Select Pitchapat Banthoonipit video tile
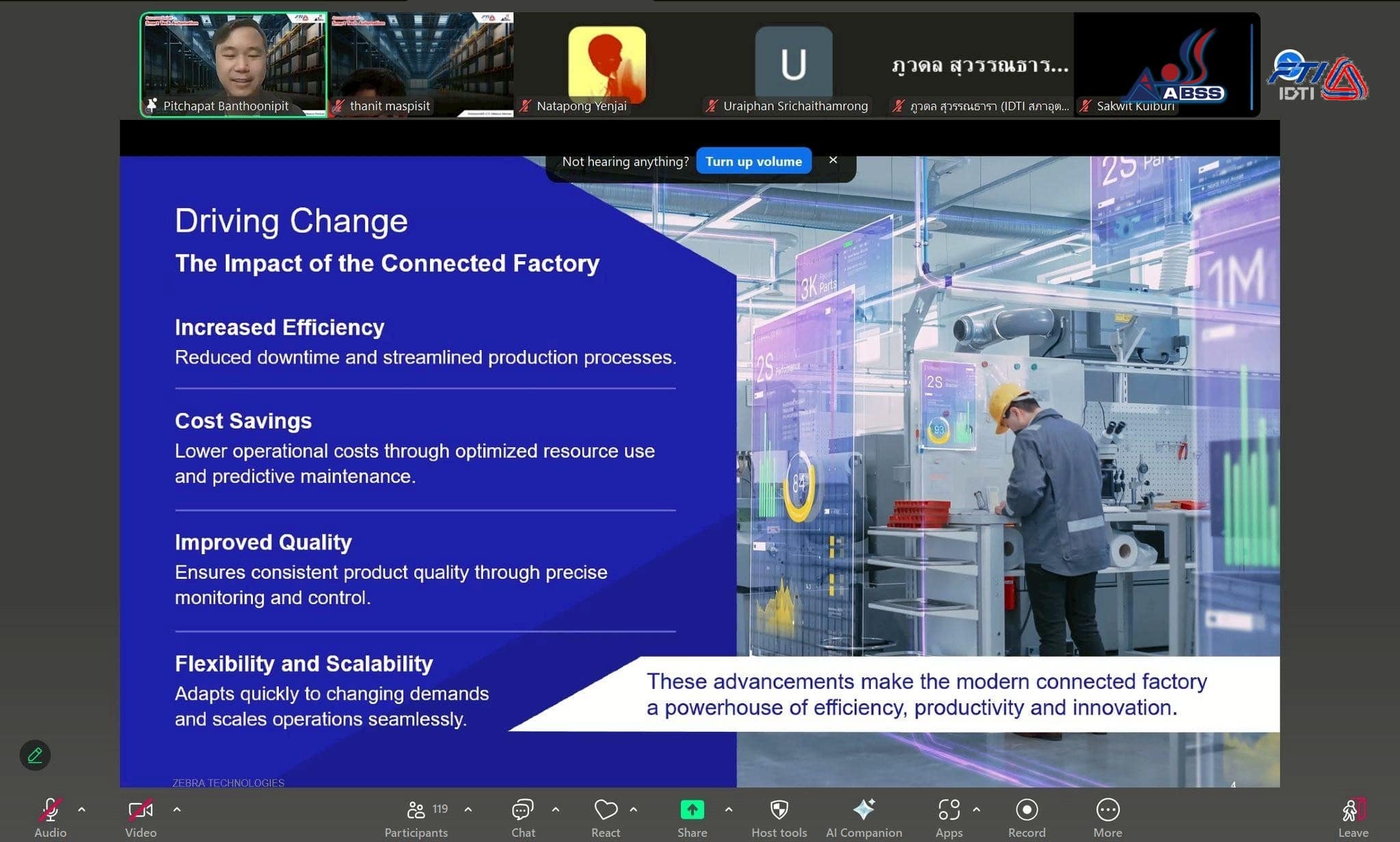 pyautogui.click(x=234, y=65)
